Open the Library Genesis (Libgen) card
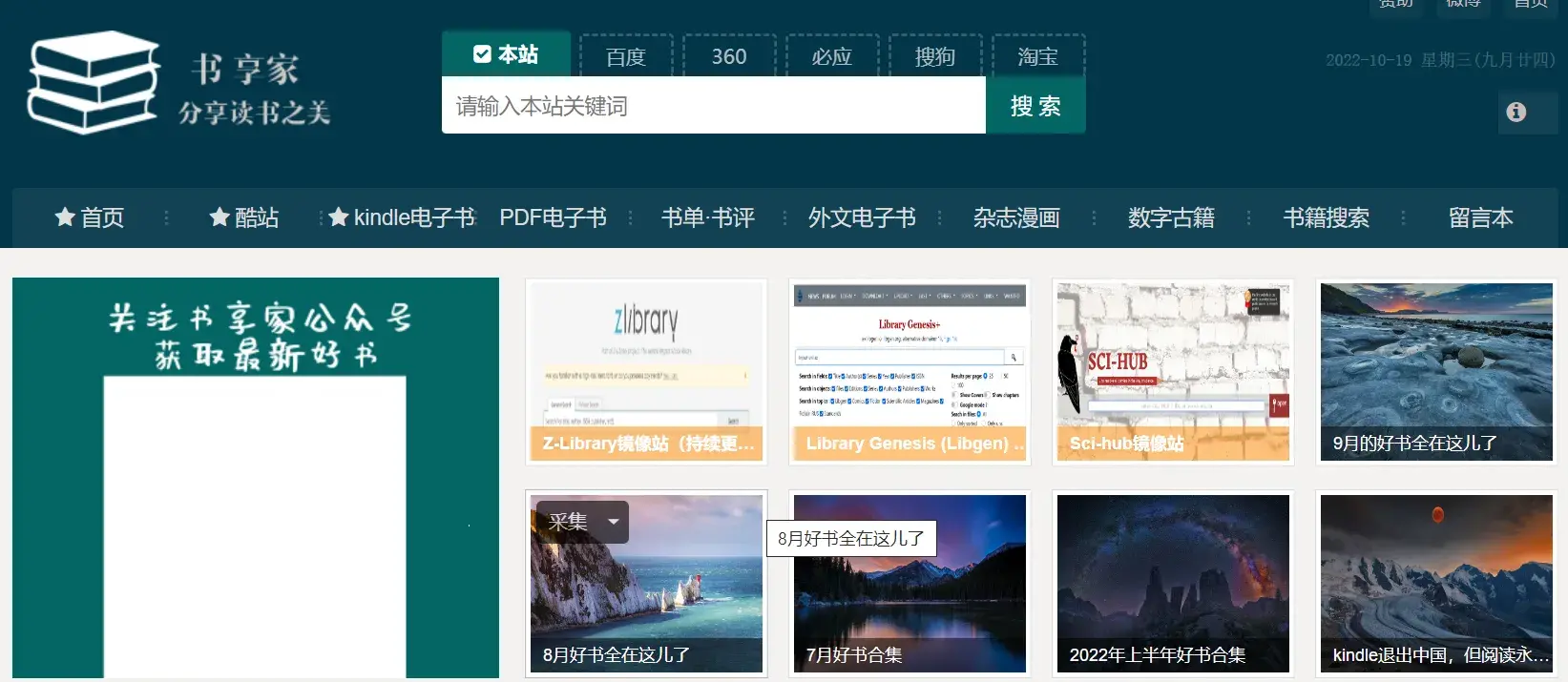 click(x=909, y=372)
